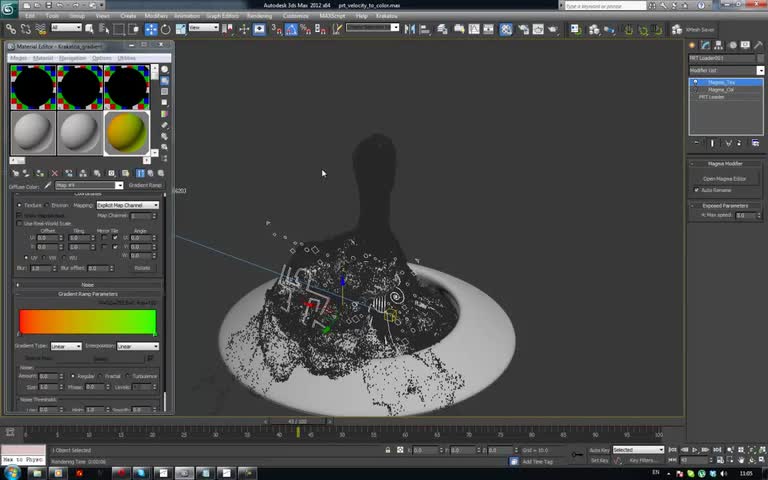
Task: Open the Rendering menu
Action: (x=259, y=16)
